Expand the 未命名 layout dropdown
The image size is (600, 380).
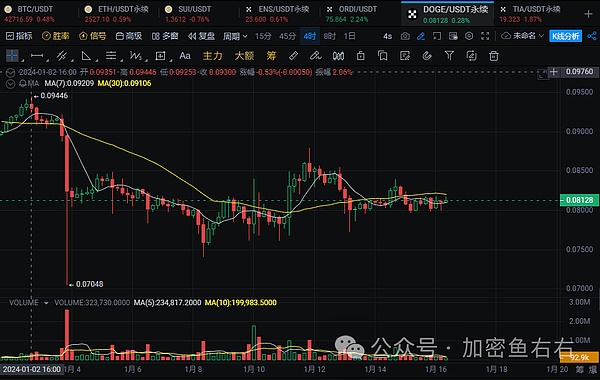tap(523, 36)
